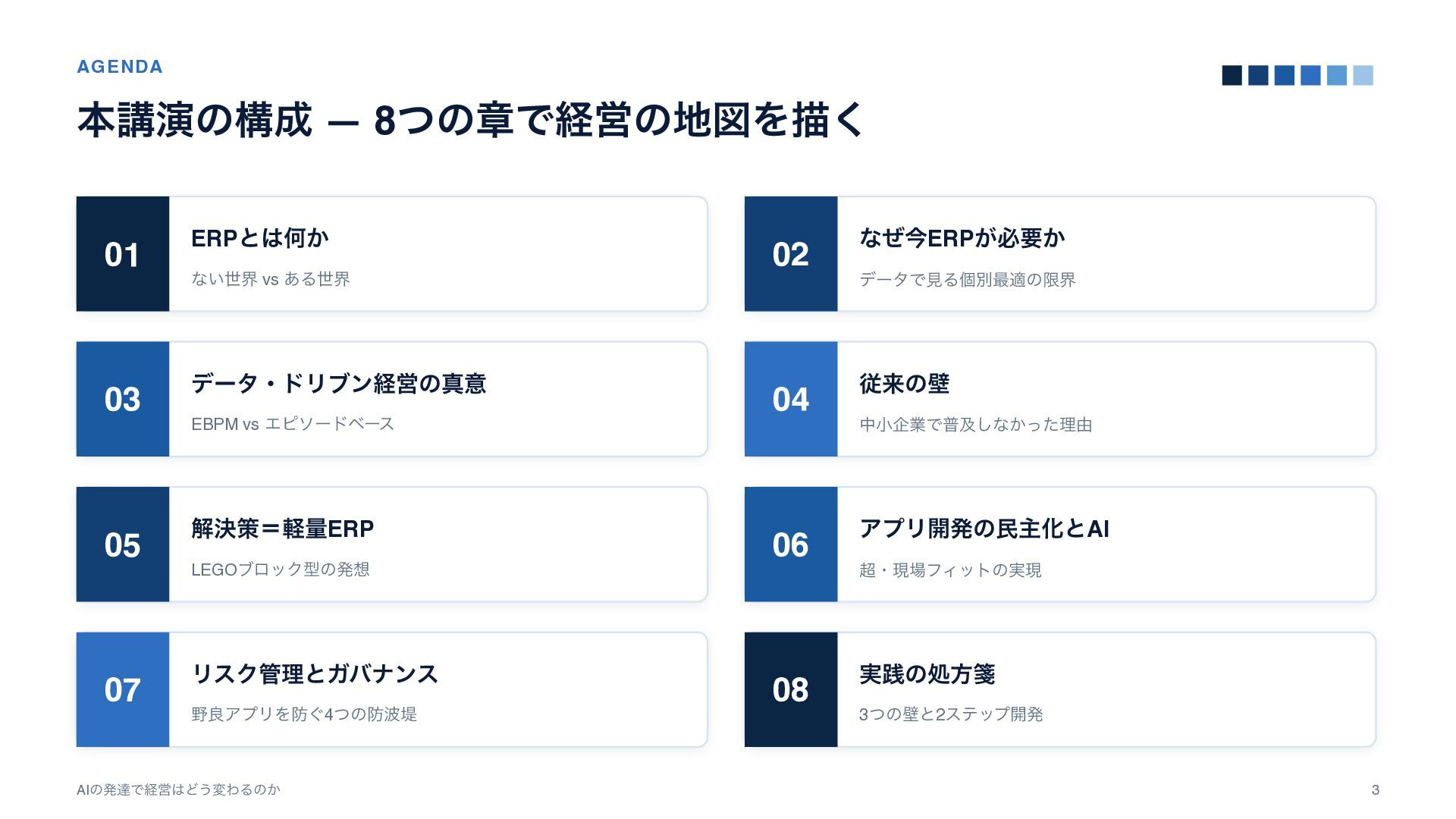Select '解決策＝軽量ERP' agenda item
Viewport: 1456px width, 819px height.
[x=282, y=529]
